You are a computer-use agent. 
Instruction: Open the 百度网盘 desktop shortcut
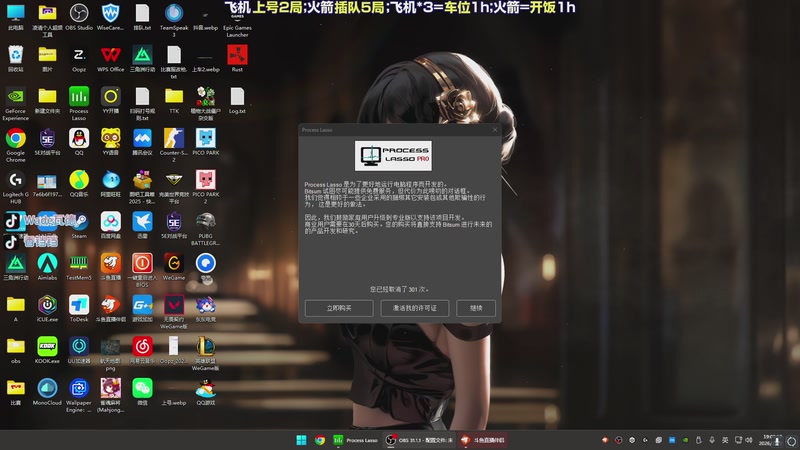(x=110, y=226)
